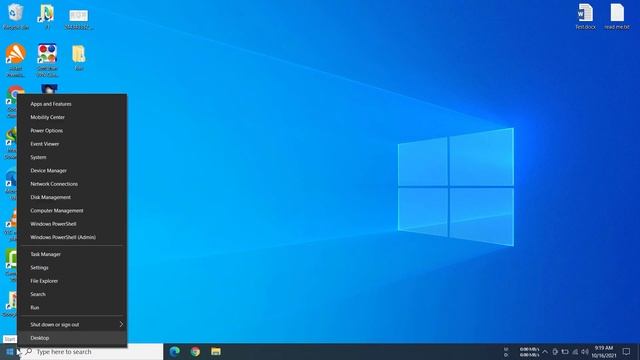Open Run from the context menu

point(72,308)
